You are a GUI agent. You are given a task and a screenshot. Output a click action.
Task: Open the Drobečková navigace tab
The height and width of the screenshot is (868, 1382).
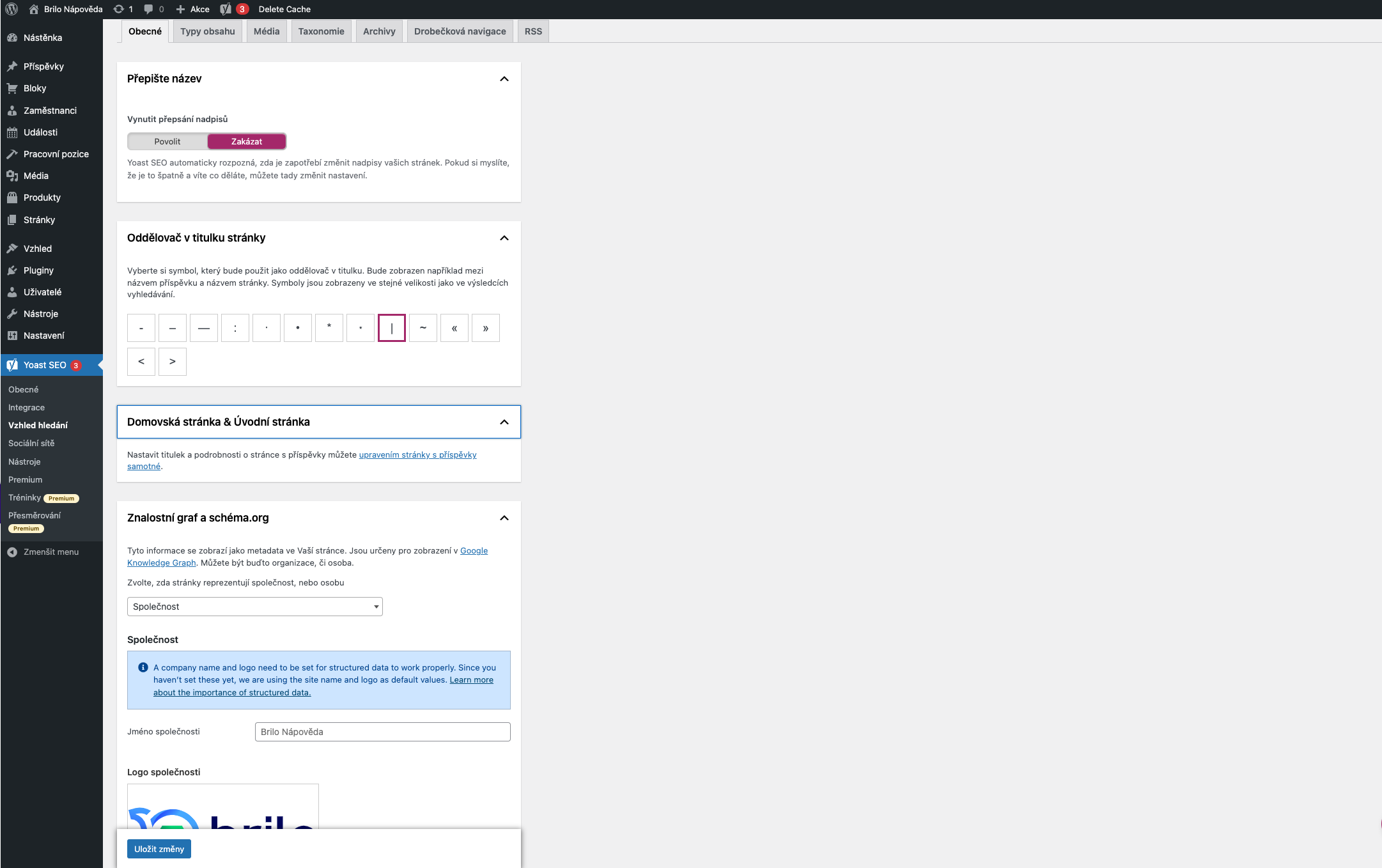coord(460,31)
